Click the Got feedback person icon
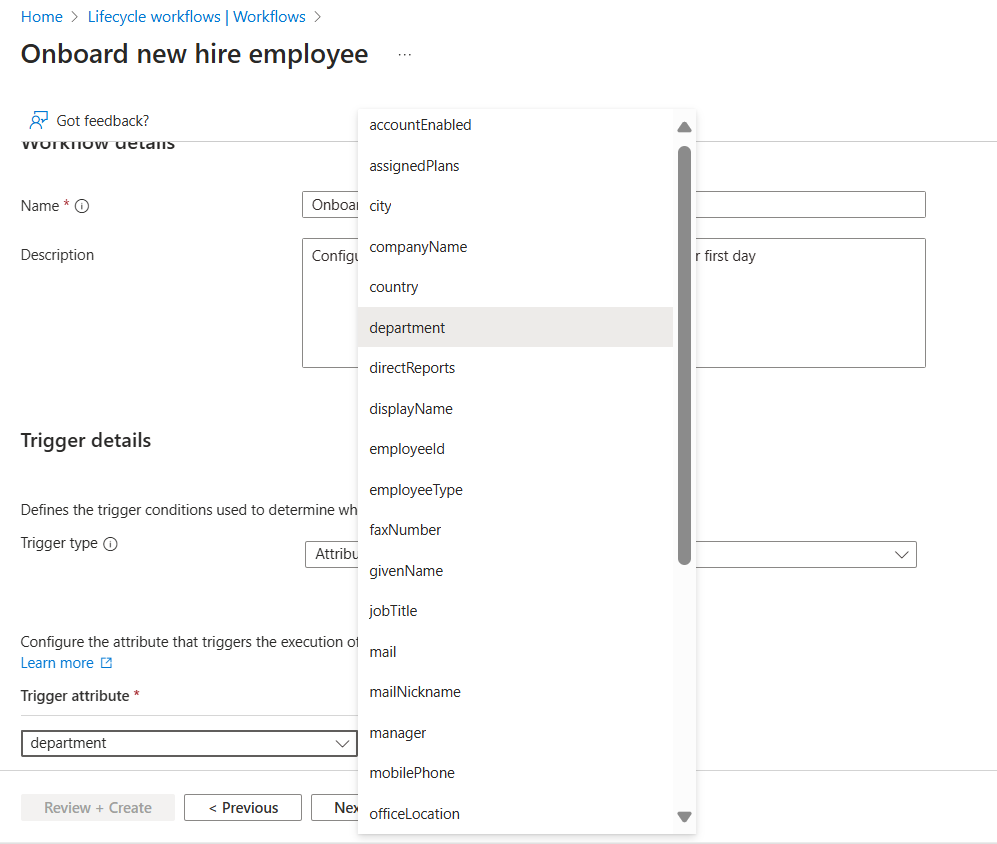 [x=39, y=120]
